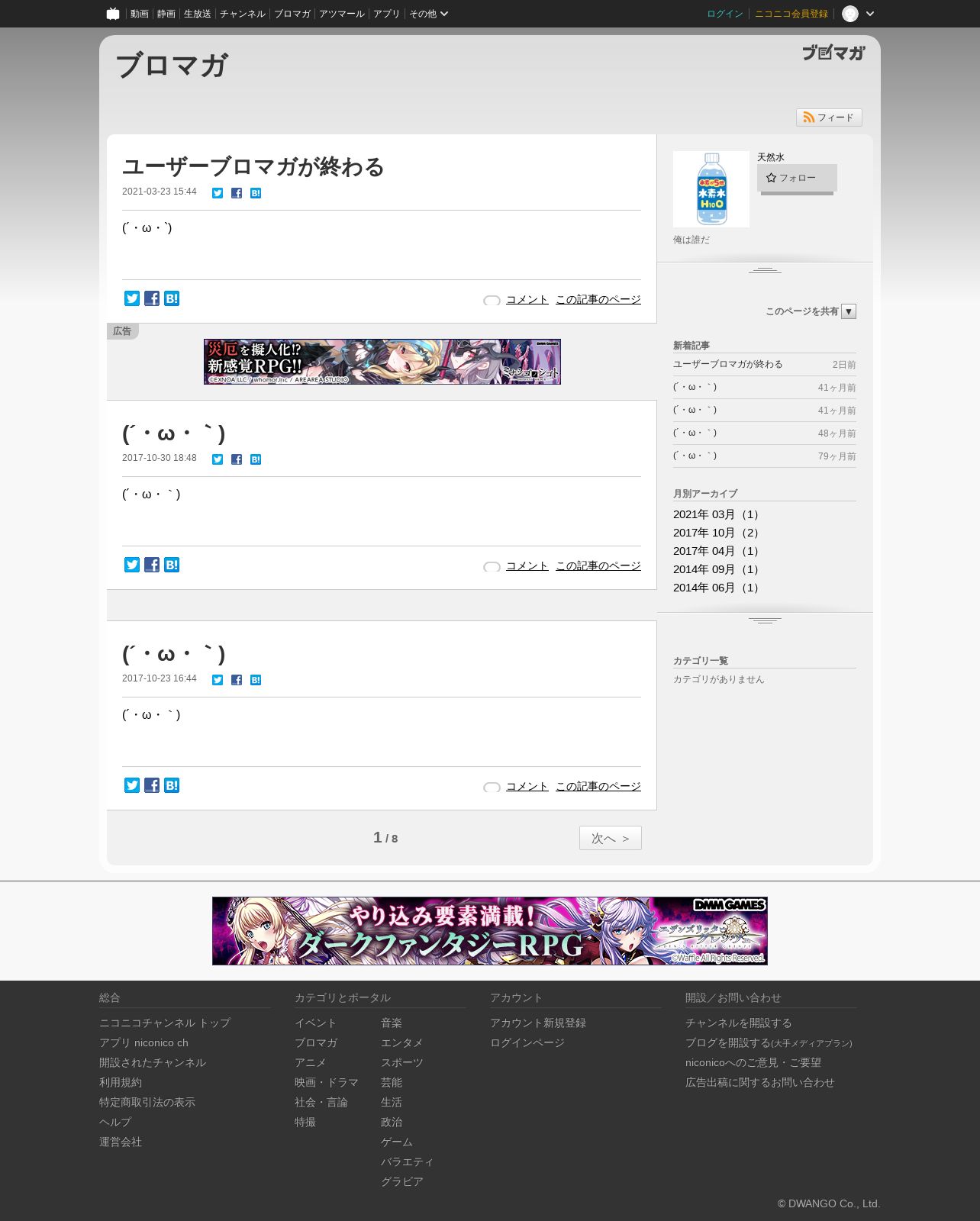980x1221 pixels.
Task: Open 生放送 in the top navigation
Action: [x=198, y=14]
